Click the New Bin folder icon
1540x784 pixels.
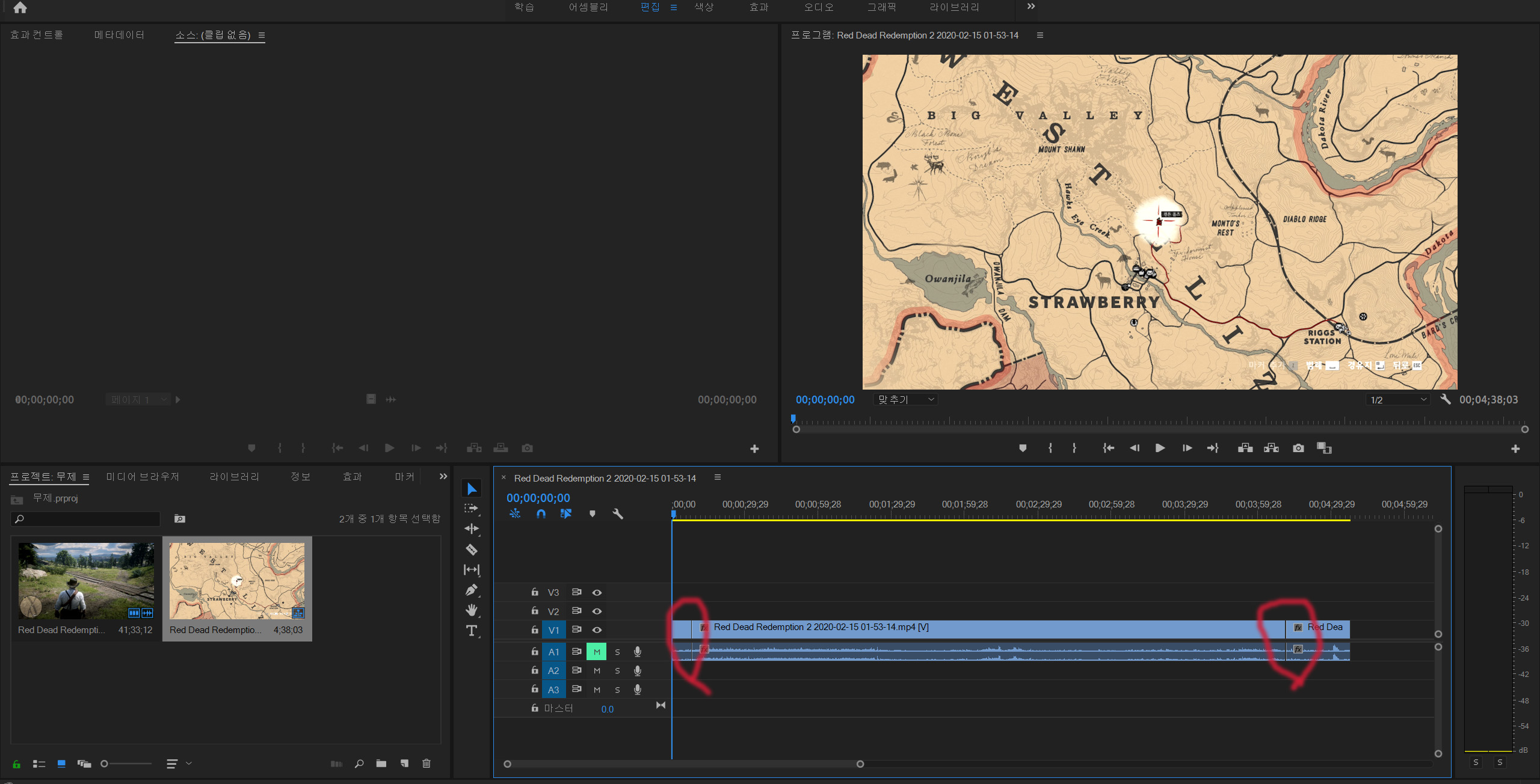pyautogui.click(x=381, y=764)
